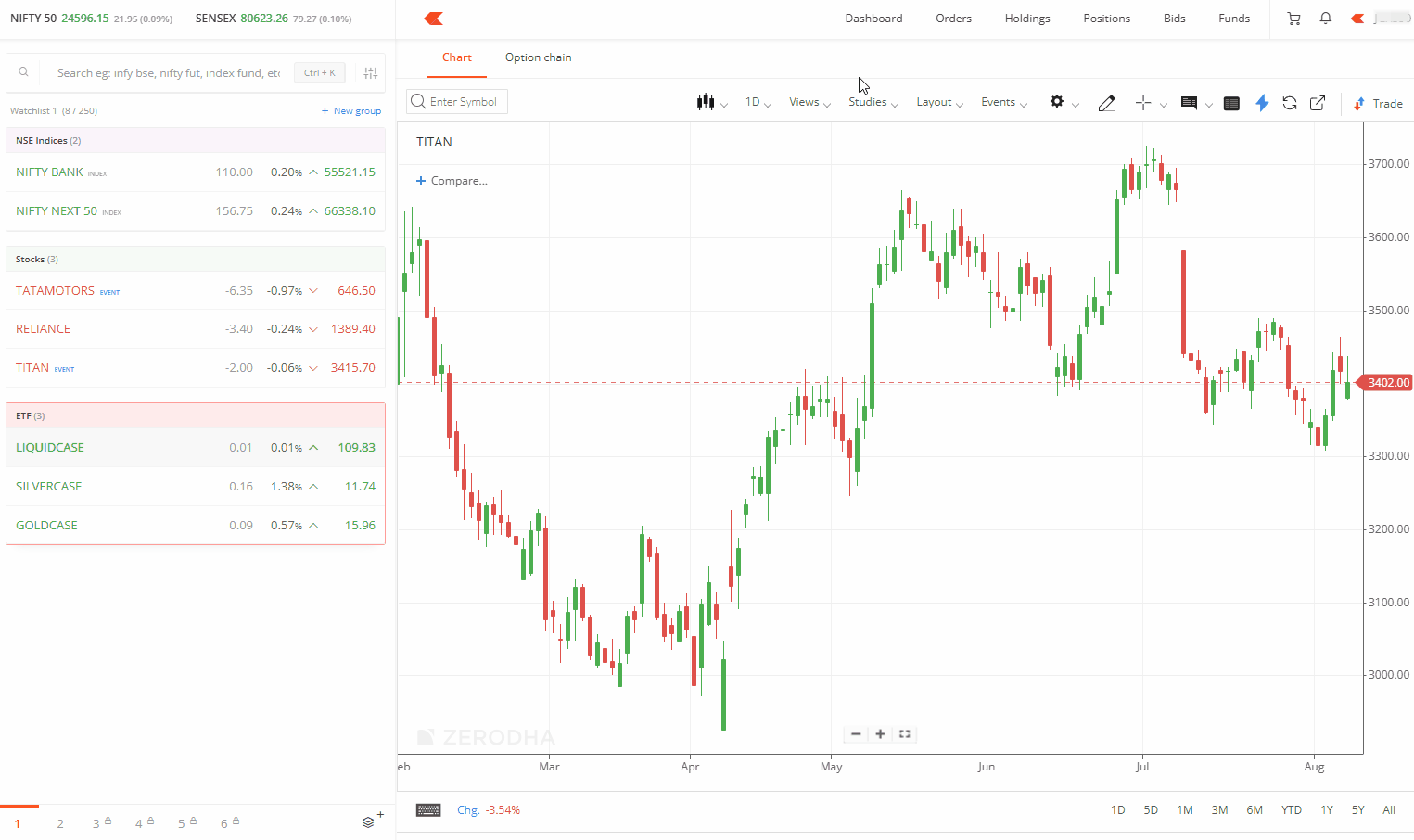The height and width of the screenshot is (840, 1414).
Task: Click the New group link
Action: pos(351,111)
